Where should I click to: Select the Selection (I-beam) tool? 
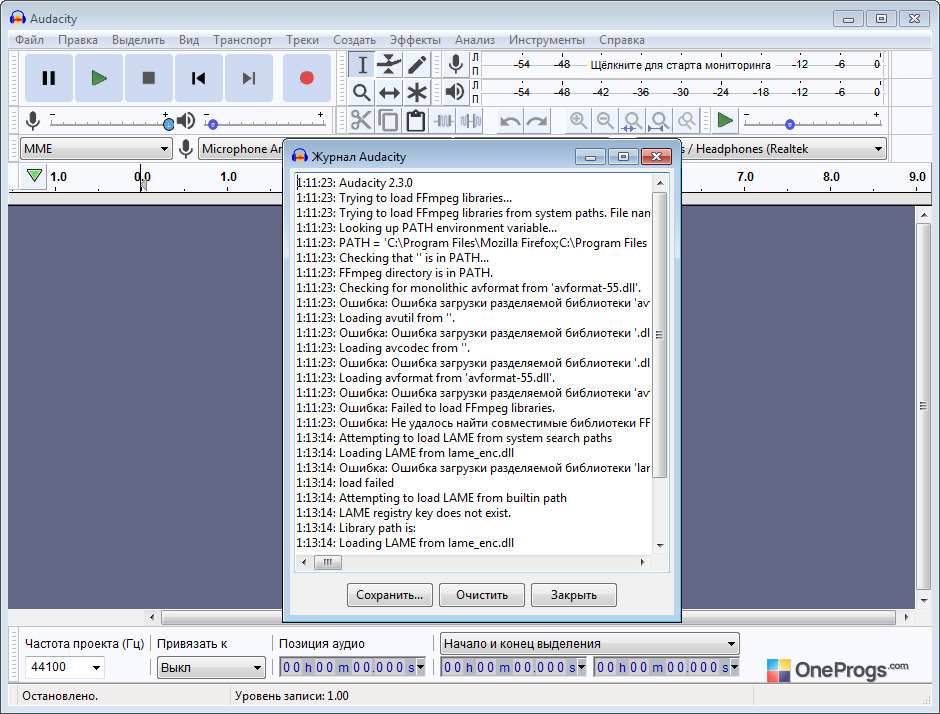click(361, 65)
